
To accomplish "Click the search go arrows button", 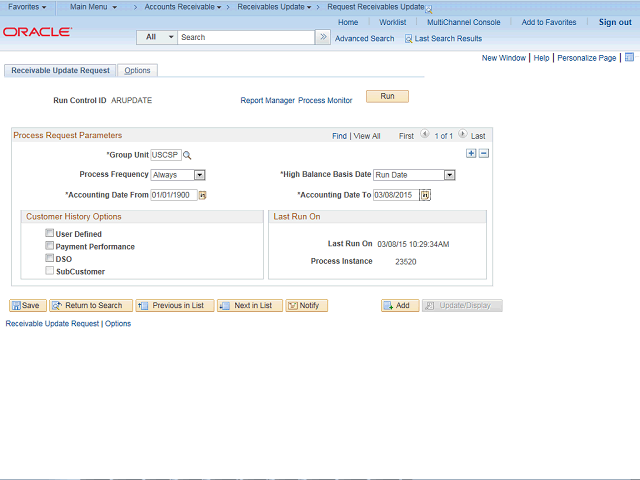I will pos(323,37).
